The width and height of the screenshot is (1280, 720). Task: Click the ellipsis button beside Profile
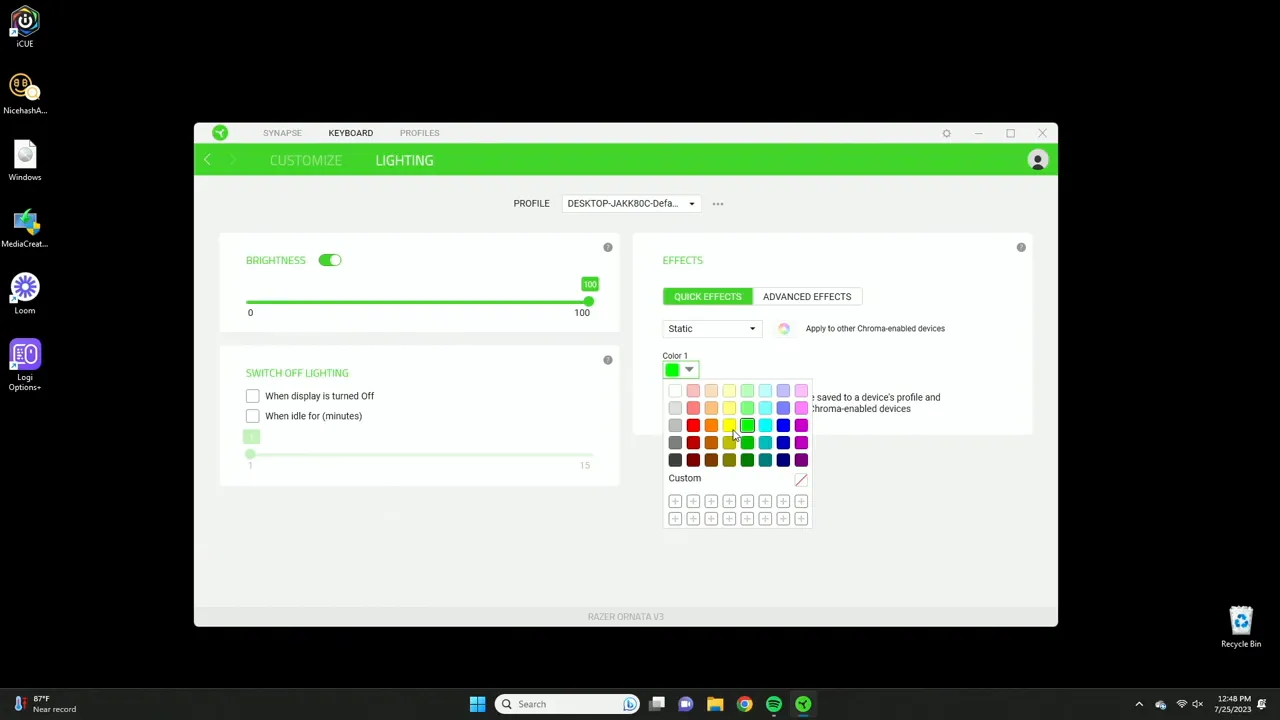coord(717,203)
